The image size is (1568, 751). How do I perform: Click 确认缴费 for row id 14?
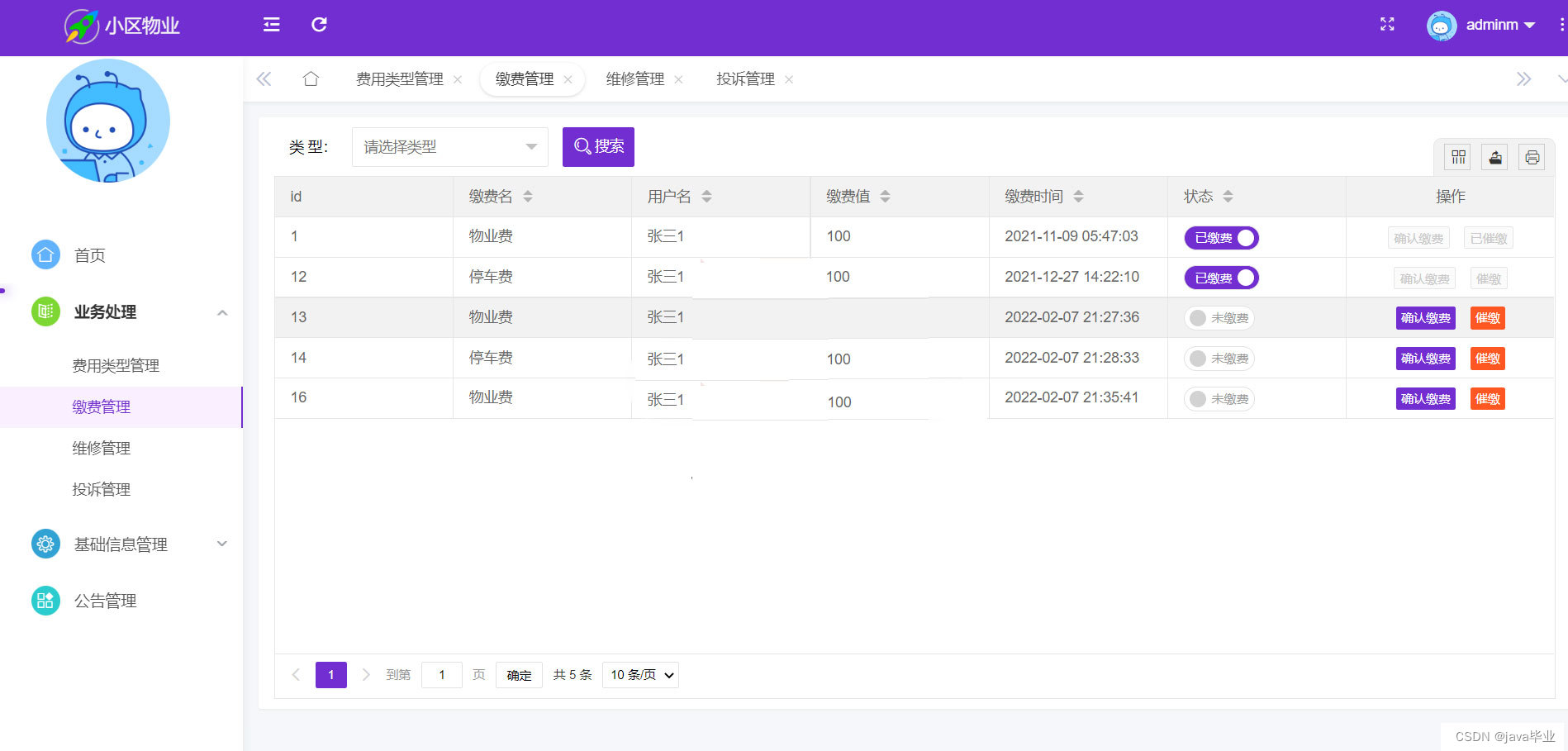pyautogui.click(x=1426, y=359)
